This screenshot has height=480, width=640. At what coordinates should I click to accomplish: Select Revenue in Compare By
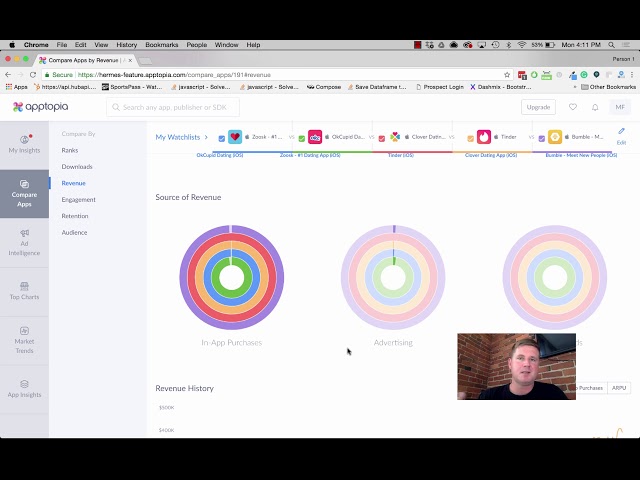pyautogui.click(x=73, y=183)
